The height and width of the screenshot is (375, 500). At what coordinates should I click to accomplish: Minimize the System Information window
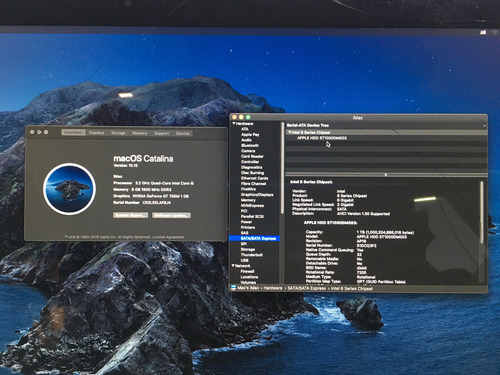point(241,117)
